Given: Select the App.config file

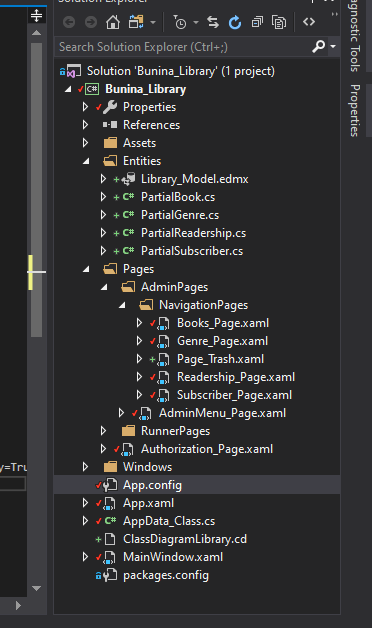Looking at the screenshot, I should pyautogui.click(x=152, y=485).
